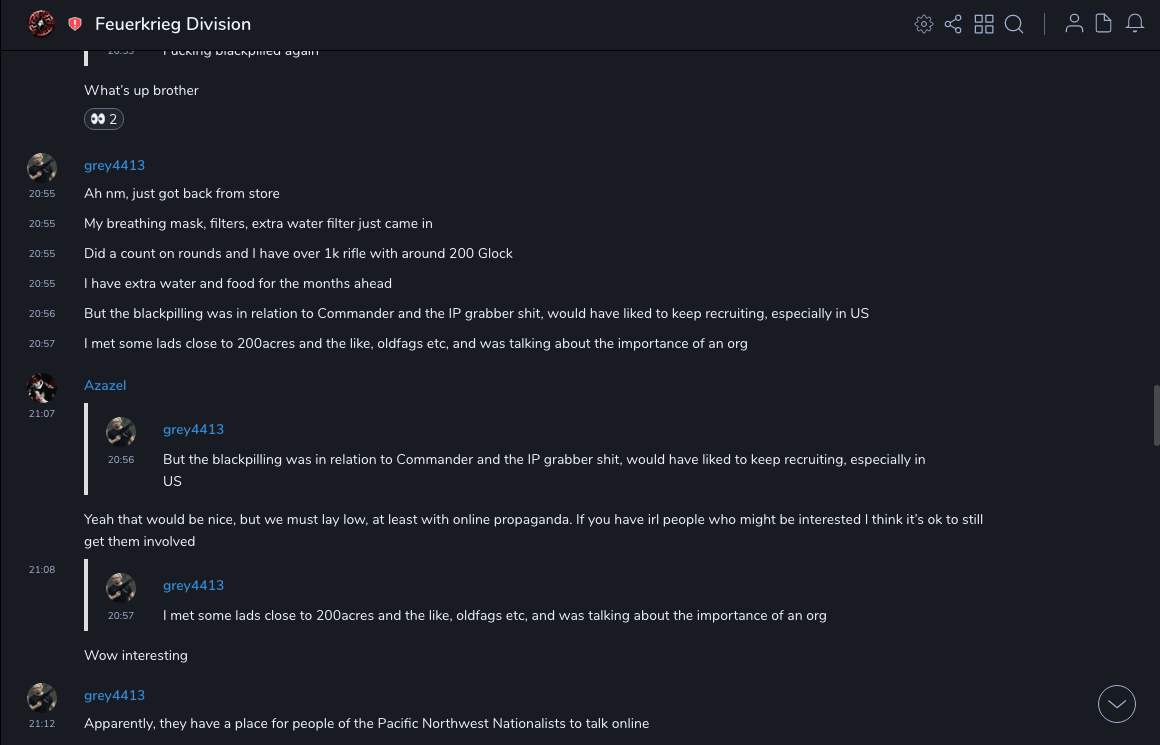The width and height of the screenshot is (1160, 745).
Task: Click the share room icon
Action: 953,24
